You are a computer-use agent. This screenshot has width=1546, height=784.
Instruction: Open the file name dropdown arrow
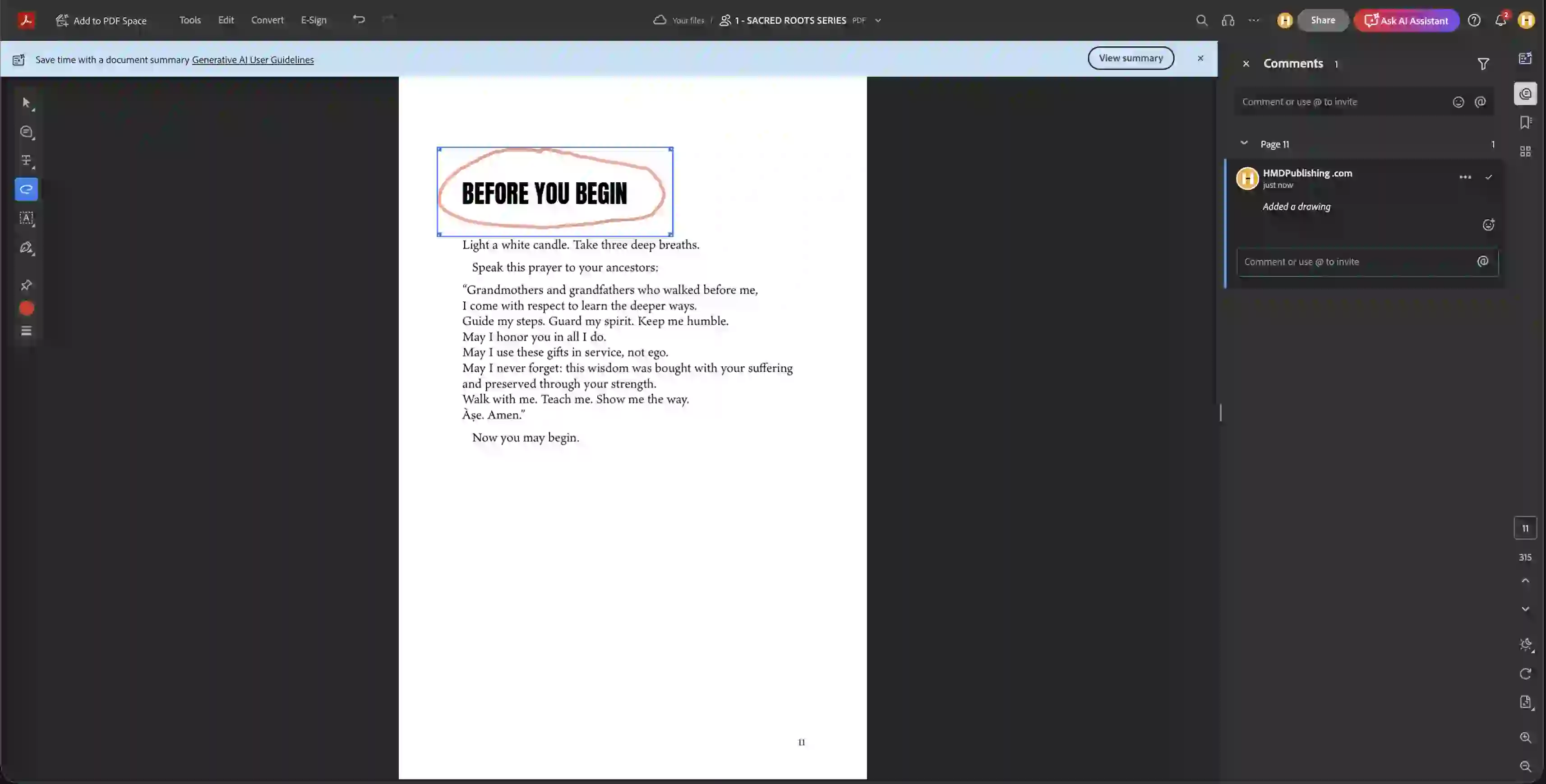(878, 20)
